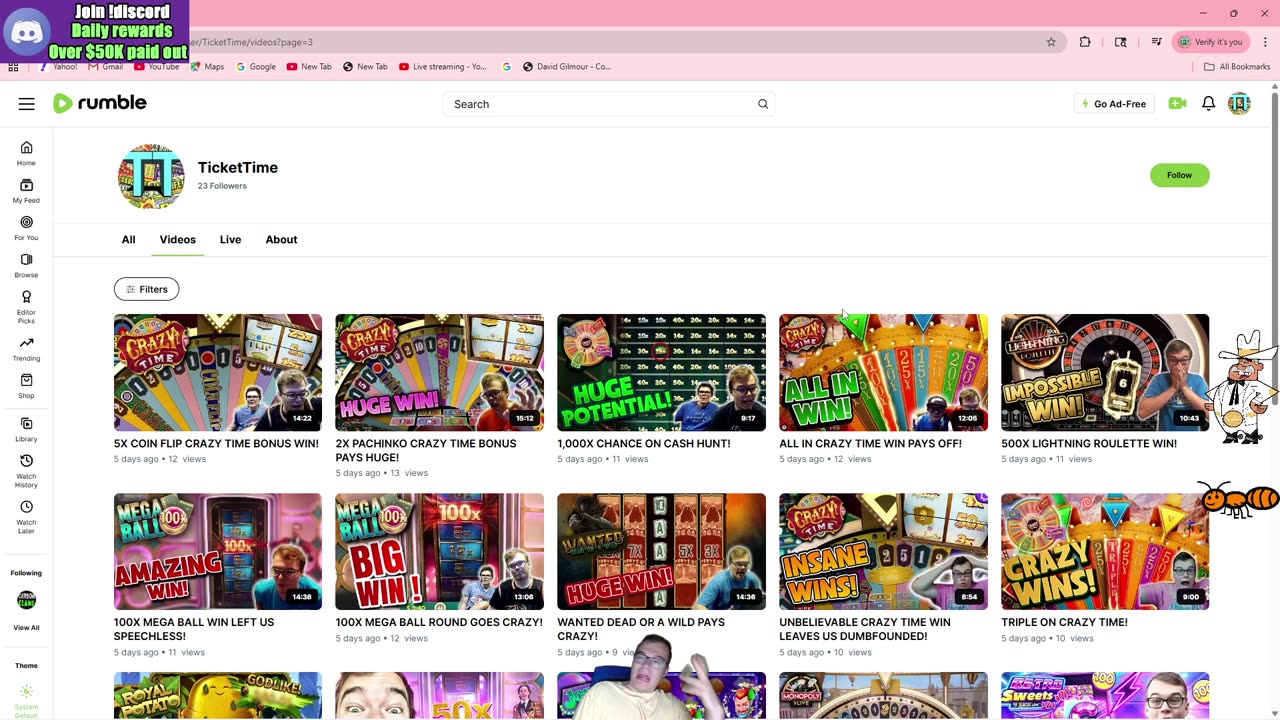Viewport: 1280px width, 720px height.
Task: Open Royal Potato Godlike thumbnail
Action: click(217, 695)
